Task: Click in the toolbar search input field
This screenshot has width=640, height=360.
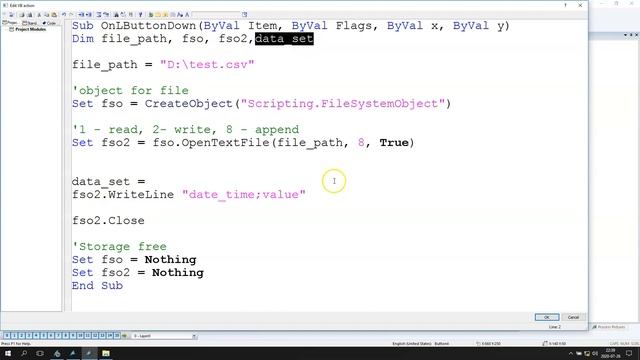Action: pos(216,15)
